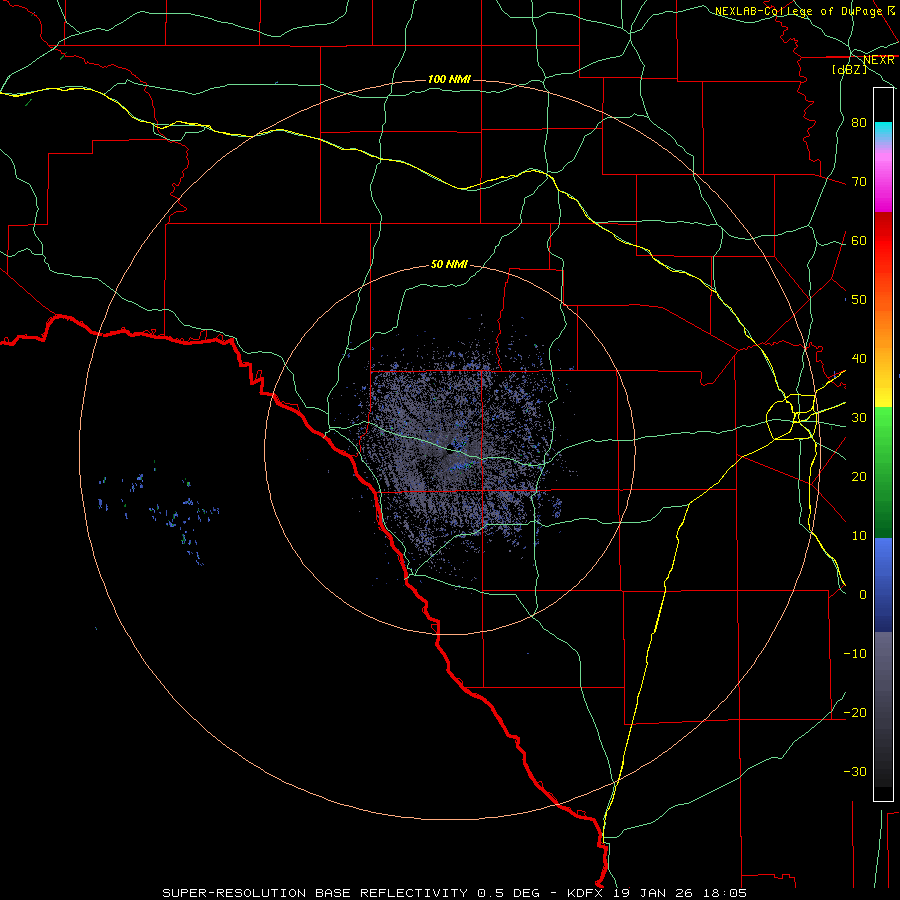This screenshot has height=900, width=900.
Task: Click the 20 dBZ green color band
Action: pos(883,476)
